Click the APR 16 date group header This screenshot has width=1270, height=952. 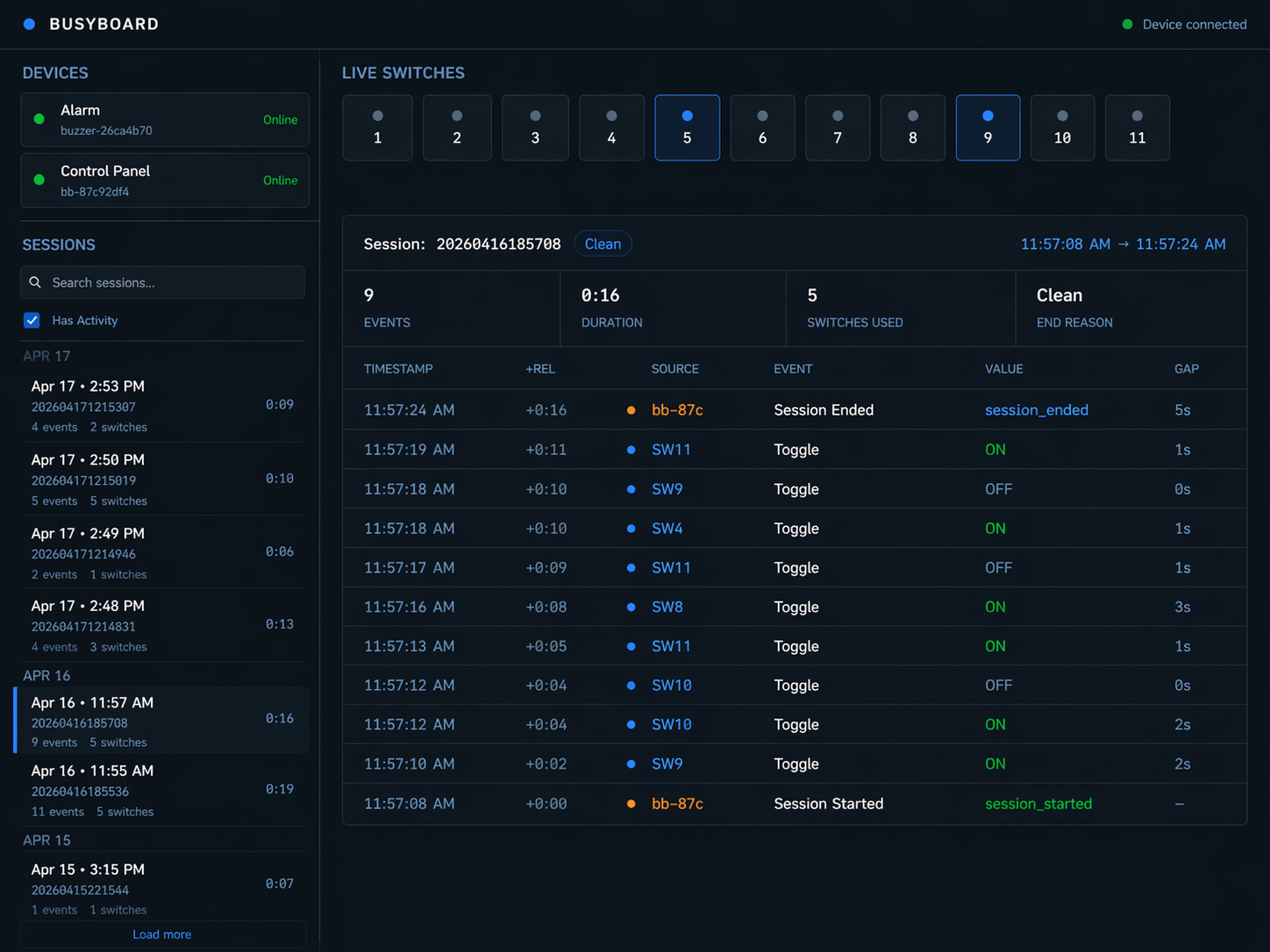46,676
